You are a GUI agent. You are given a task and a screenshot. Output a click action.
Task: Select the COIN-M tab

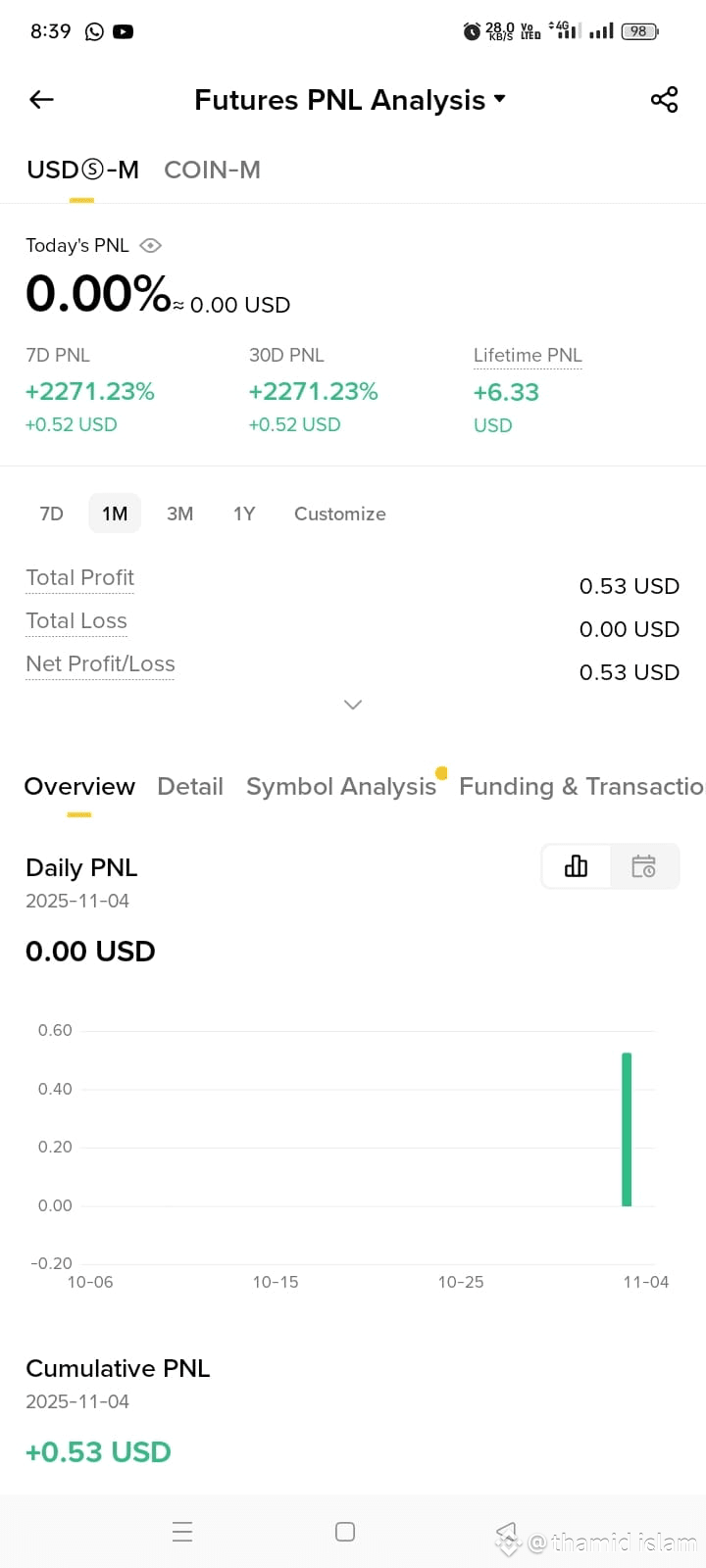212,170
